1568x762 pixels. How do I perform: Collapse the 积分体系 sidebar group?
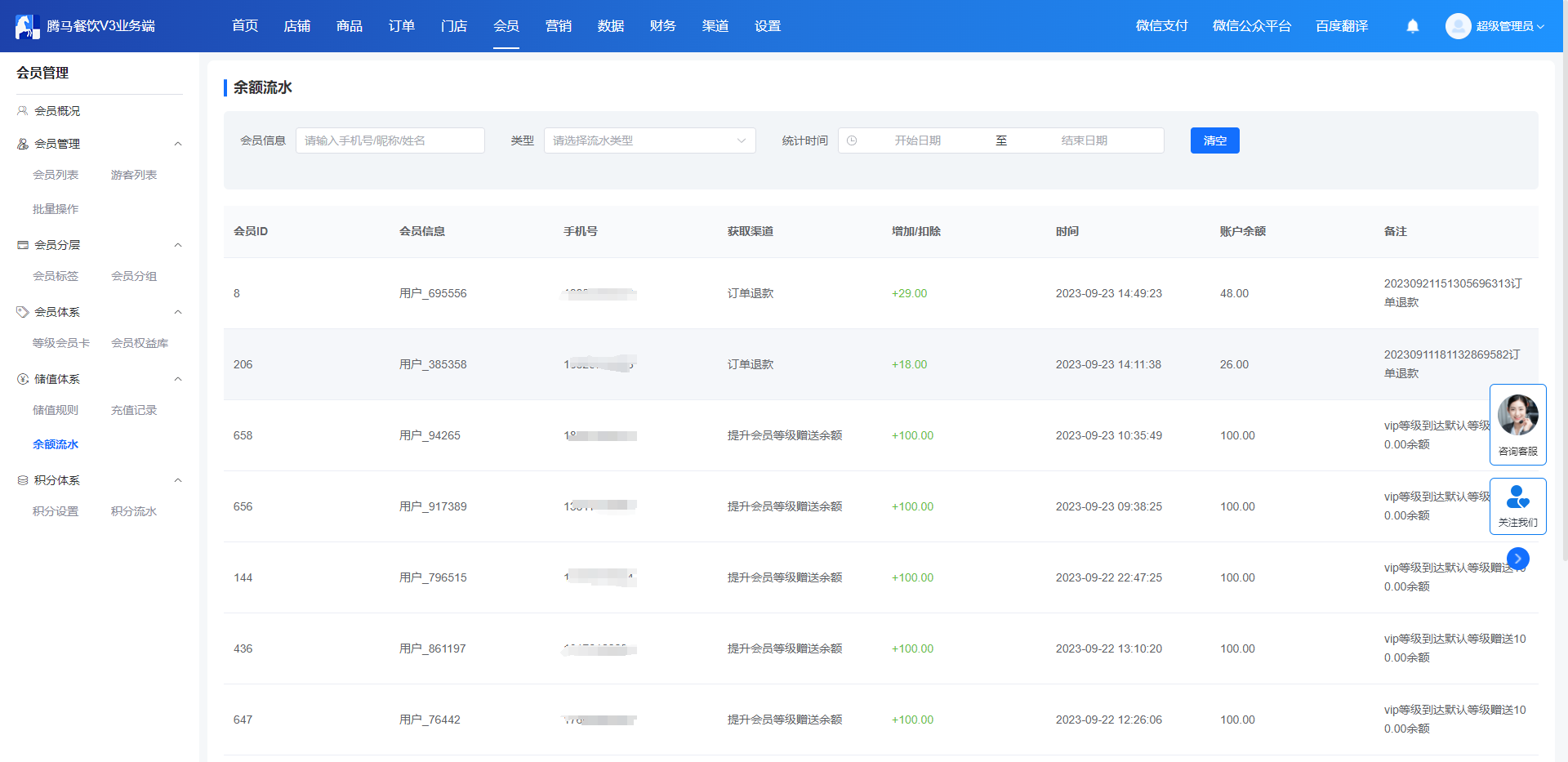[178, 480]
